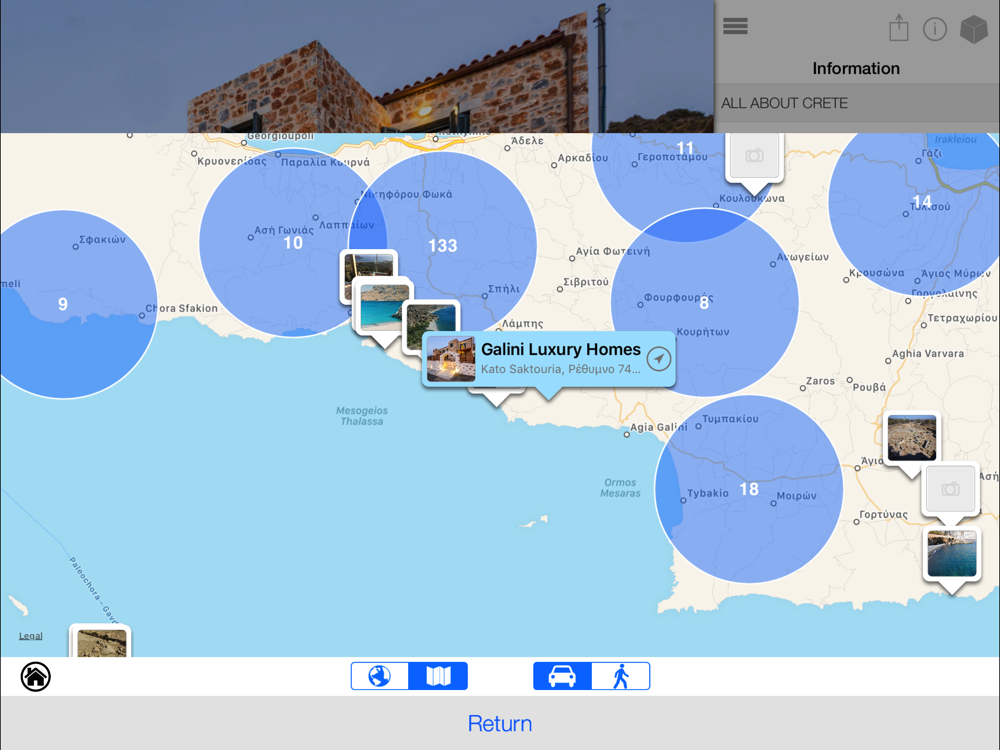Tap the Tybakio town label
Viewport: 1000px width, 750px height.
[x=708, y=493]
